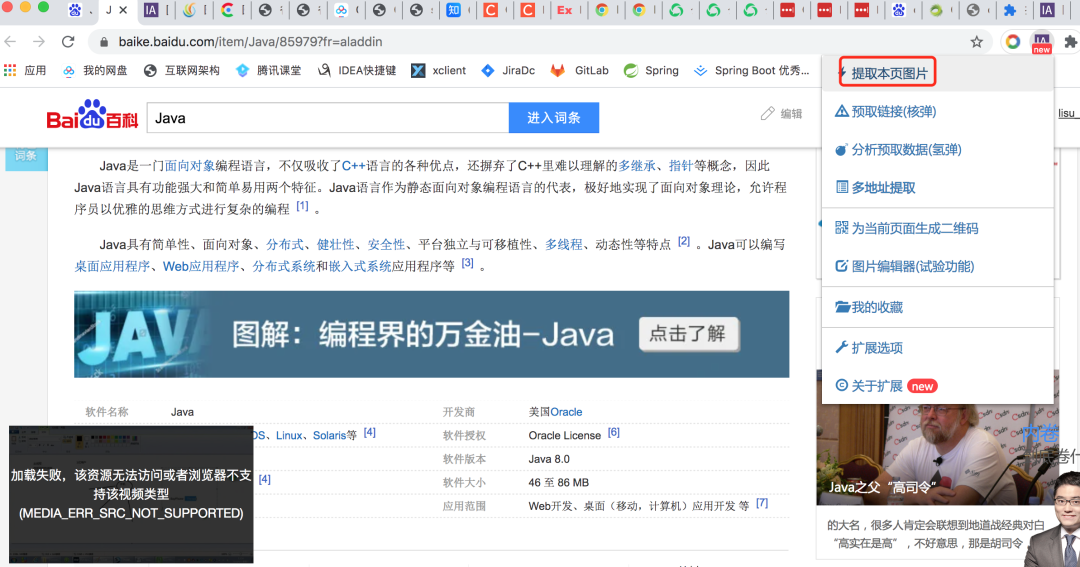Click the 词条 side tab

[x=26, y=156]
